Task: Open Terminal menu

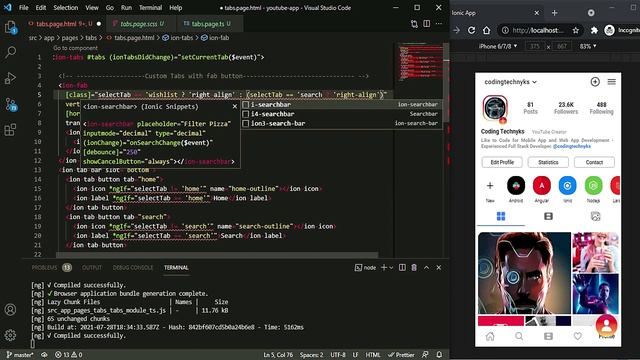Action: (150, 7)
